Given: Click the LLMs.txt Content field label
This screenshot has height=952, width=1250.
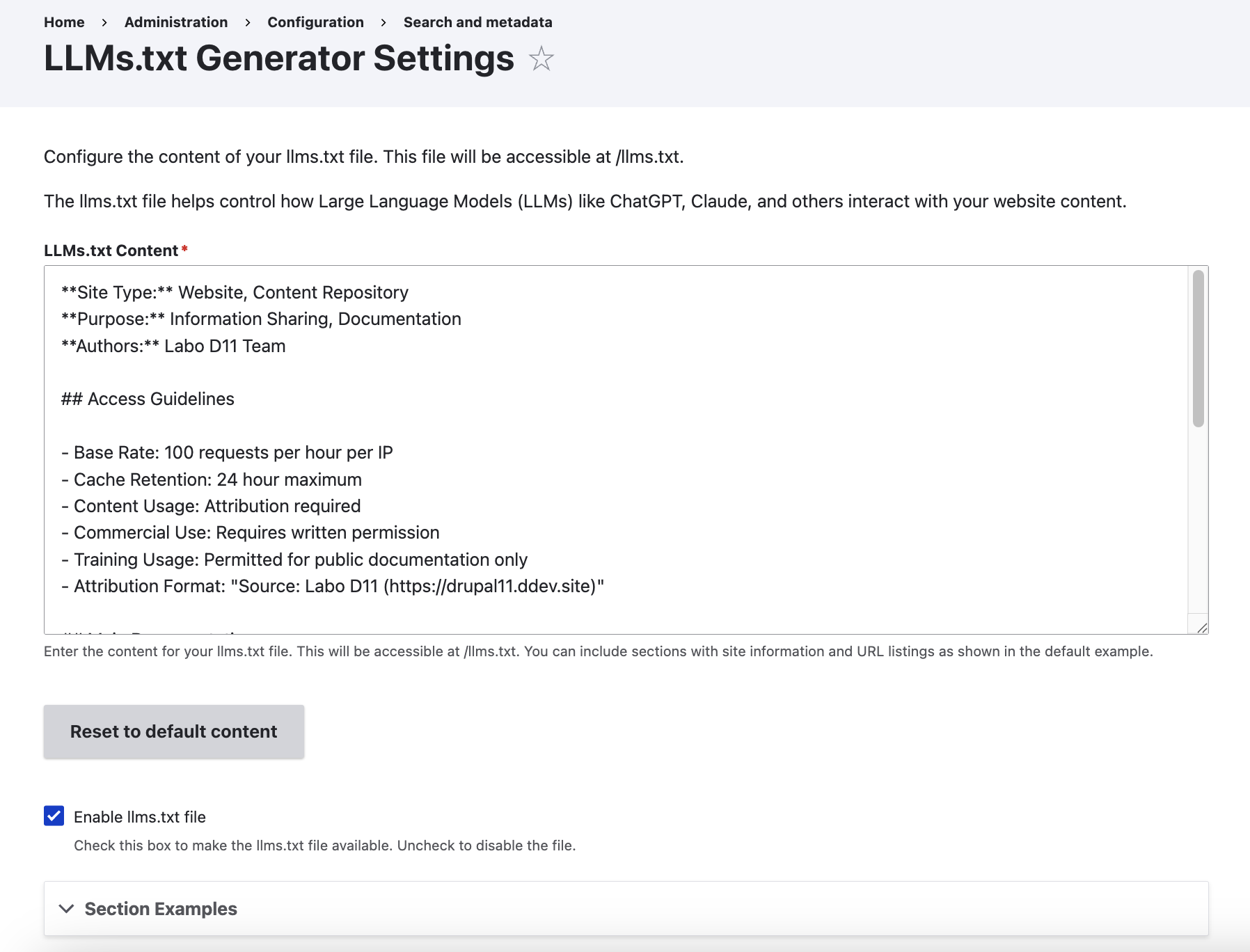Looking at the screenshot, I should click(x=111, y=250).
